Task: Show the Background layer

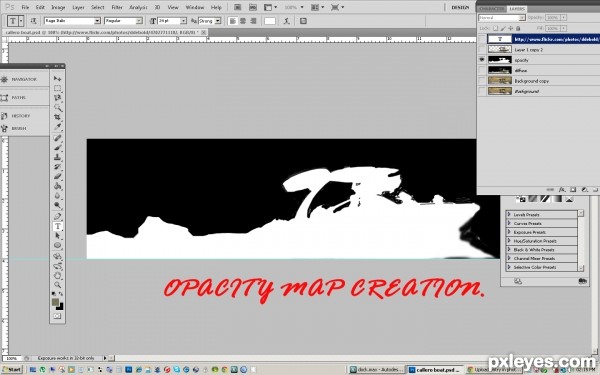Action: pyautogui.click(x=482, y=91)
